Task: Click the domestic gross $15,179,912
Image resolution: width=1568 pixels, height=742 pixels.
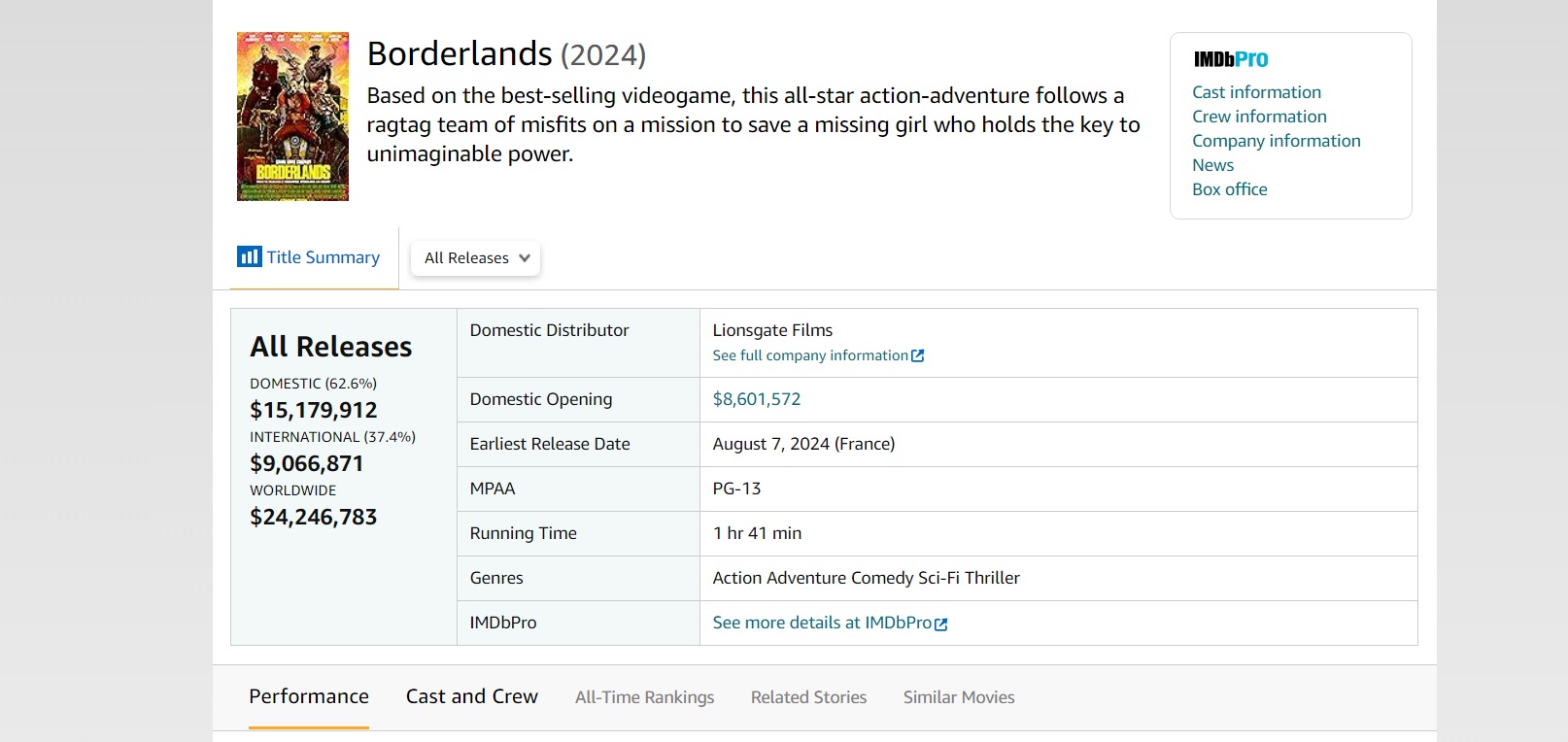Action: [x=314, y=410]
